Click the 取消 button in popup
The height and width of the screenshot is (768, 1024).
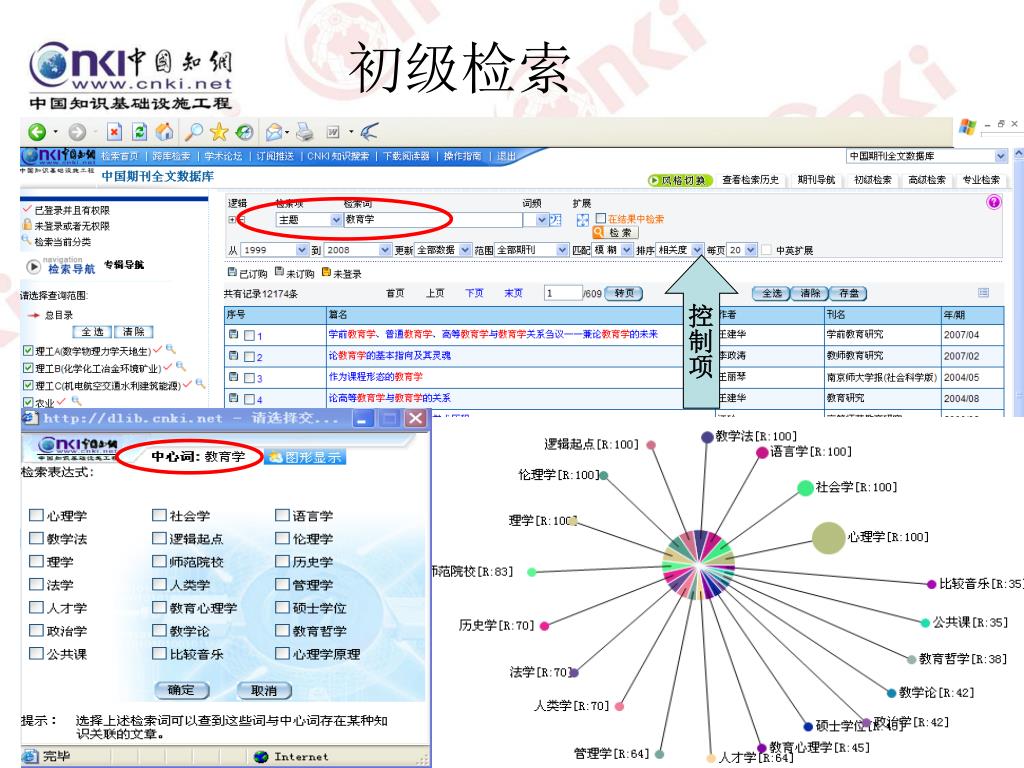tap(264, 690)
